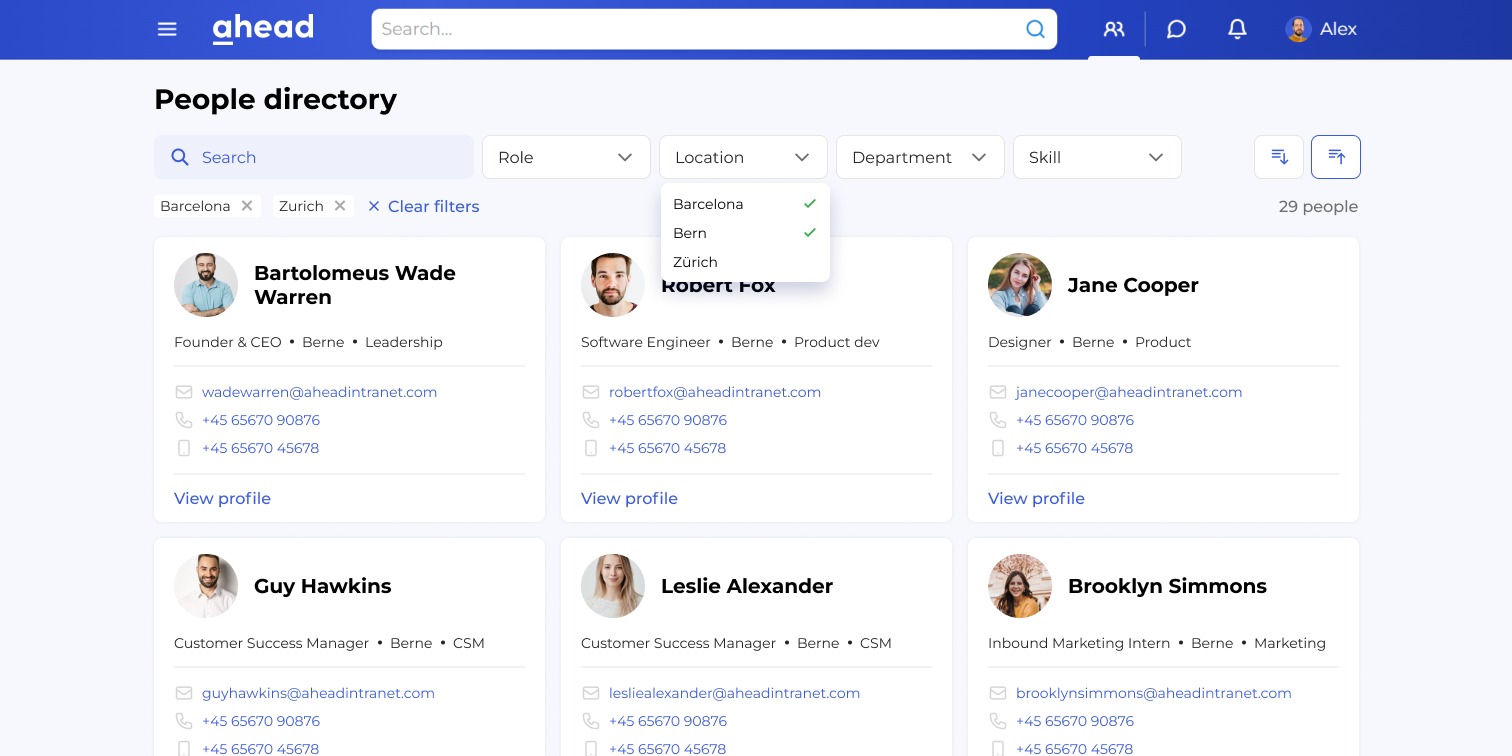Click the magnifier icon in top search bar
The image size is (1512, 756).
point(1035,29)
